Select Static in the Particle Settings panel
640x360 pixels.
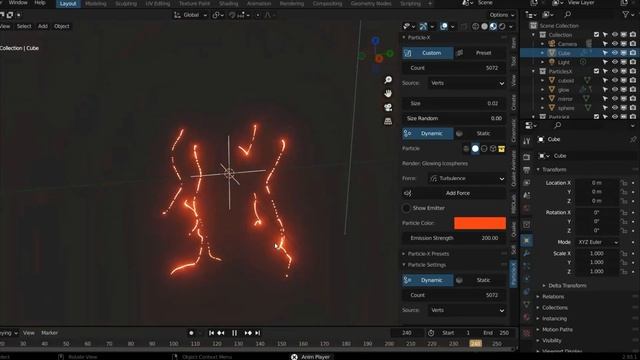pyautogui.click(x=481, y=280)
